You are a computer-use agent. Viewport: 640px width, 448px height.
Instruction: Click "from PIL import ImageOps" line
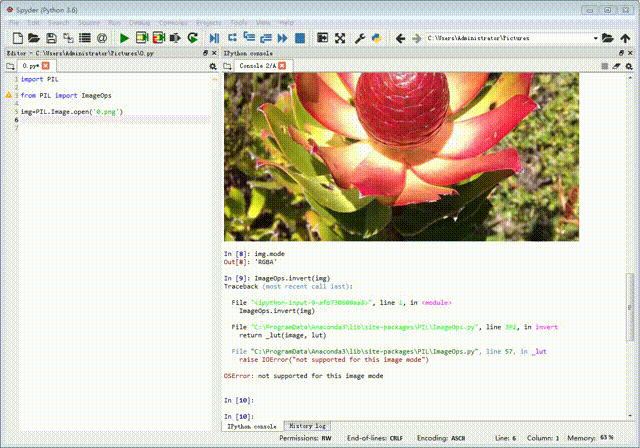(x=66, y=95)
